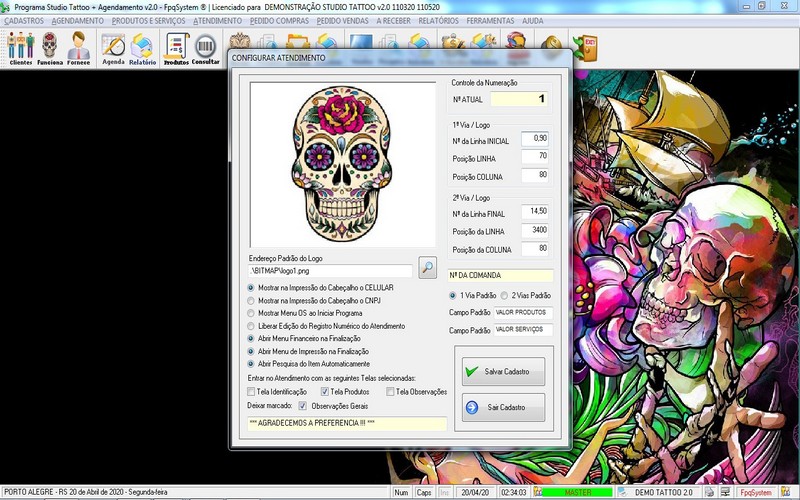Click the Posição da COLUNA field in 2ª Via
Viewport: 800px width, 500px height.
coord(535,248)
